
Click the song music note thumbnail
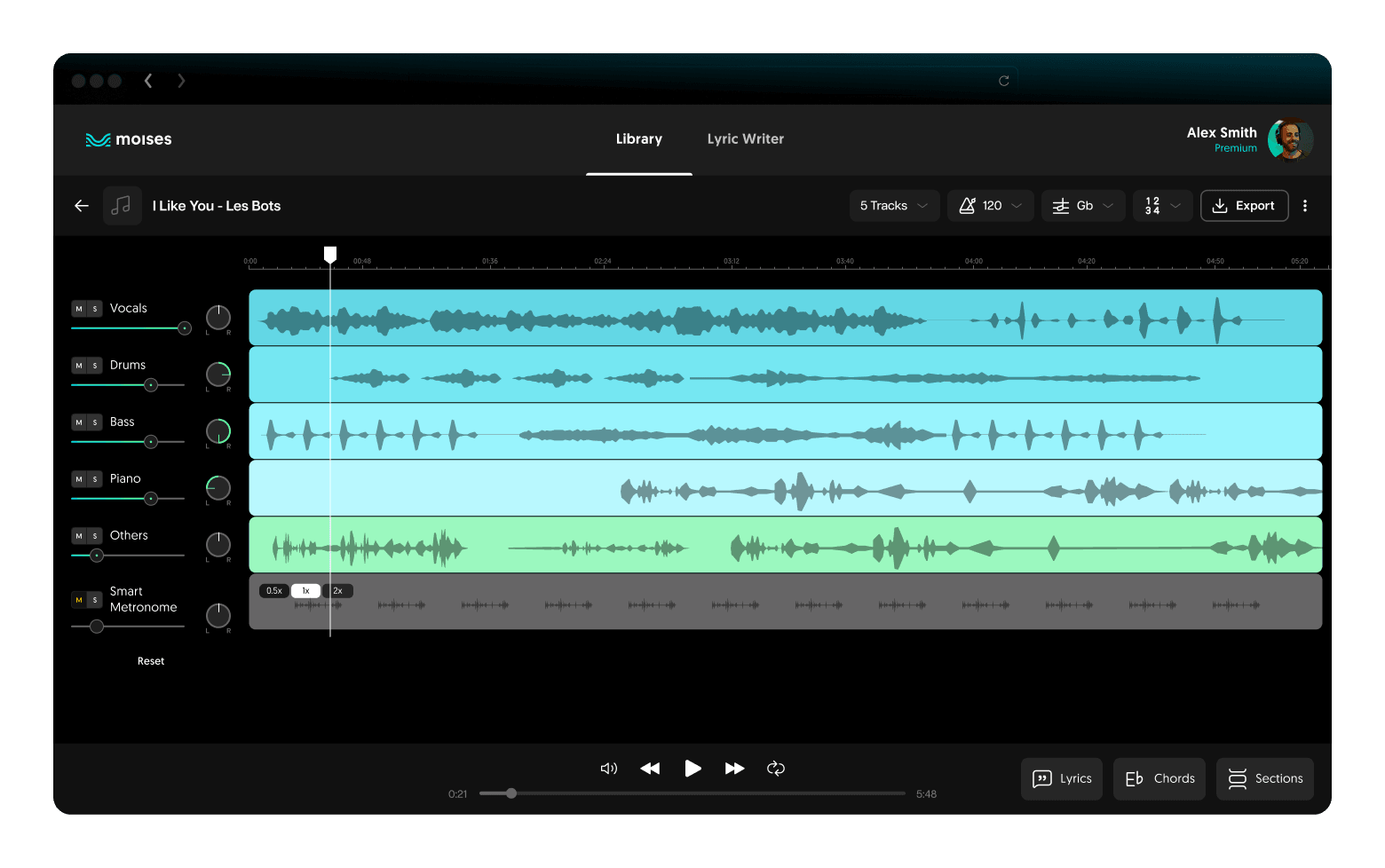pyautogui.click(x=123, y=206)
